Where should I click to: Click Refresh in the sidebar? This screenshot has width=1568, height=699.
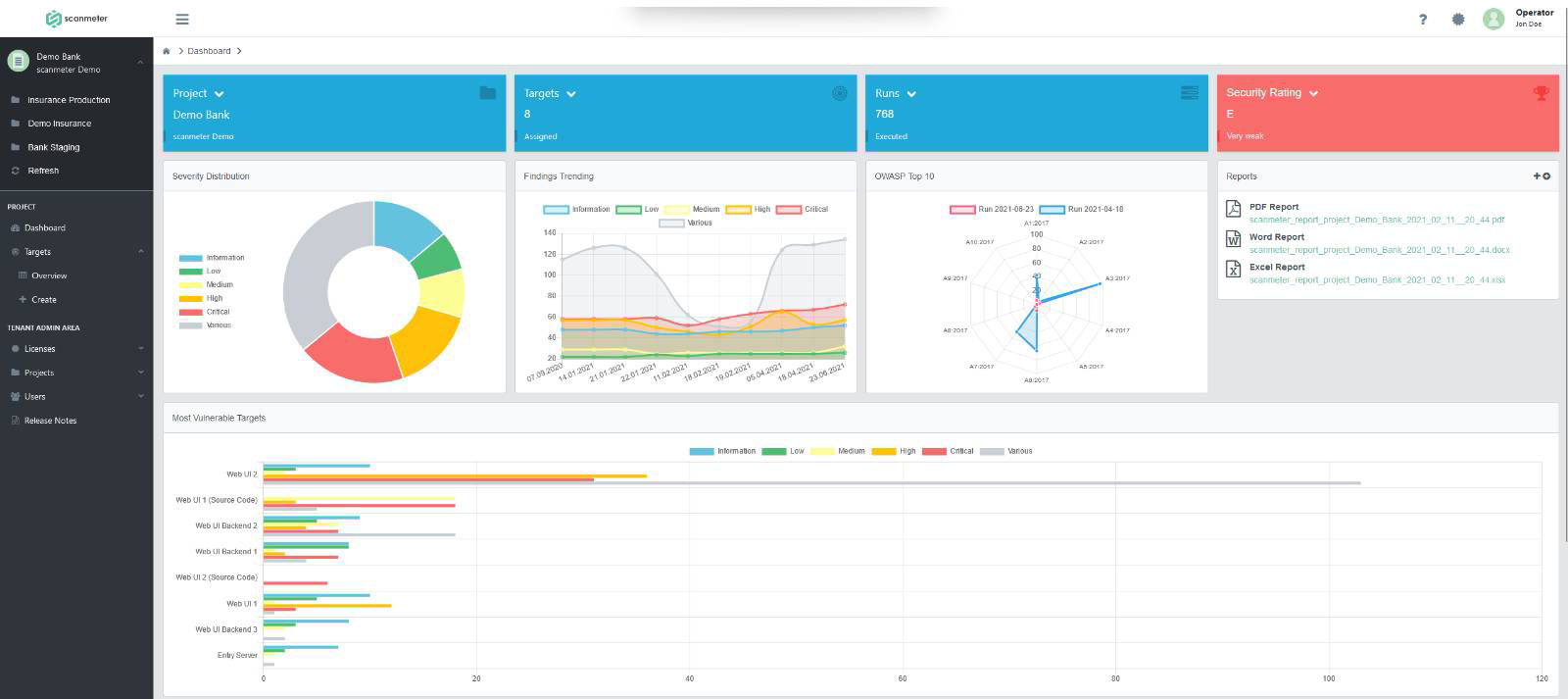coord(43,171)
